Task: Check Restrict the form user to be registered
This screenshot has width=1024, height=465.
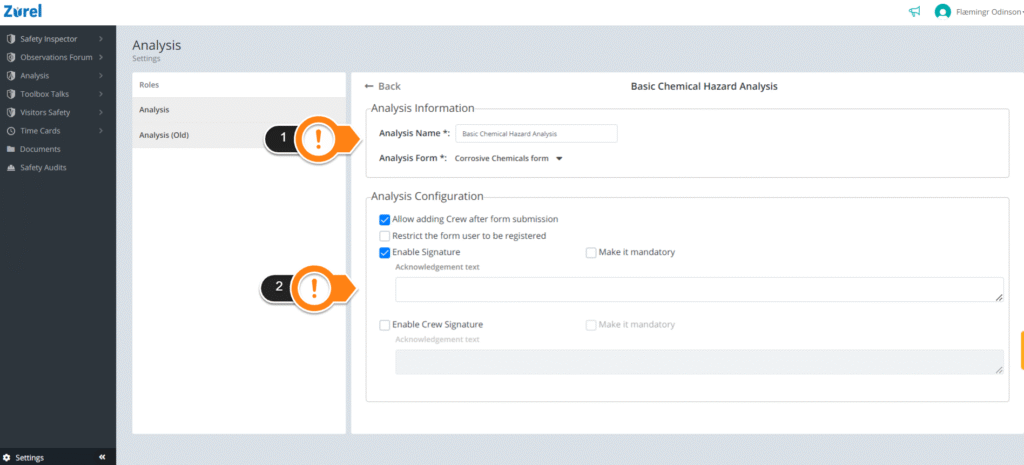Action: click(x=385, y=236)
